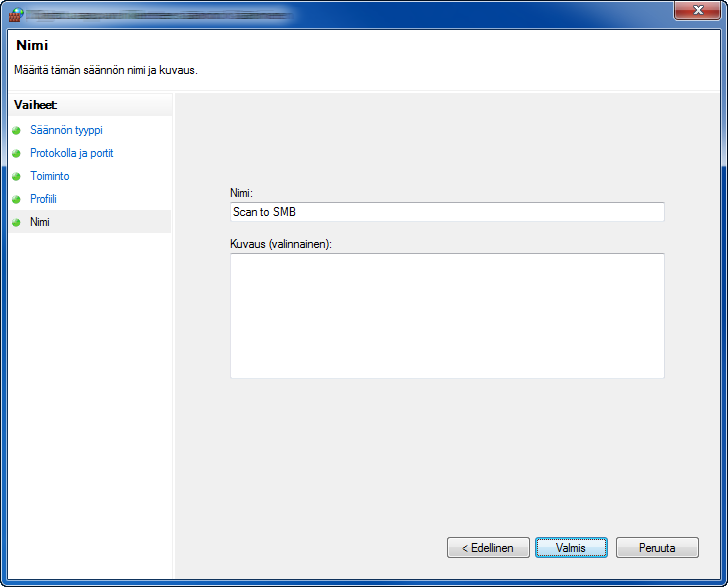Click the green bullet beside Säännön tyyppi
Screen dimensions: 728x587
tap(16, 130)
